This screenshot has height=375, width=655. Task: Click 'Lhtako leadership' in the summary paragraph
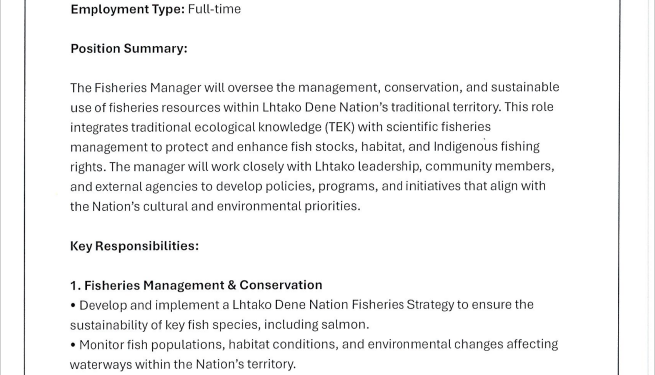(x=367, y=166)
